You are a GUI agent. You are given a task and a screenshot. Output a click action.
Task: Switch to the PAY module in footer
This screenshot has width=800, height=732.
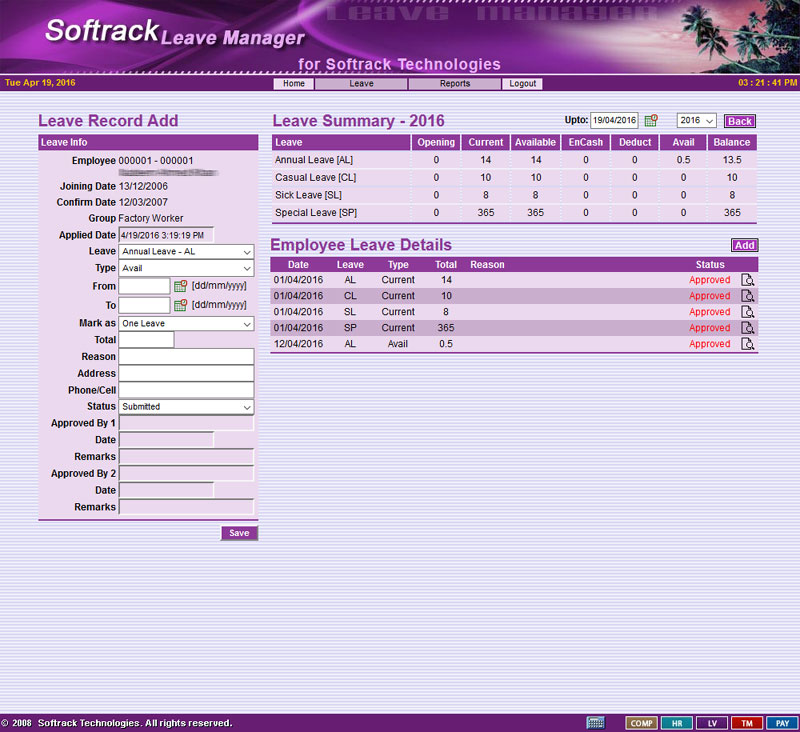tap(782, 723)
